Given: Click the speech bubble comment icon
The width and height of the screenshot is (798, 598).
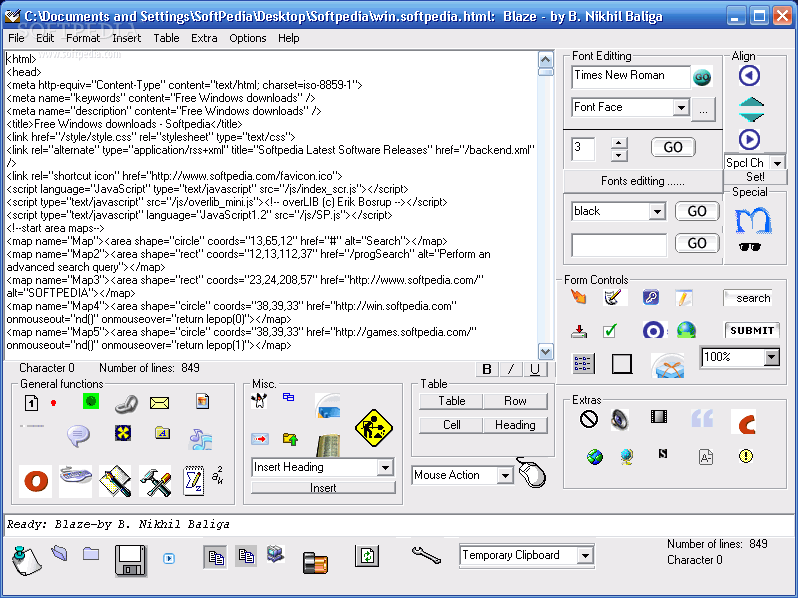Looking at the screenshot, I should coord(78,436).
